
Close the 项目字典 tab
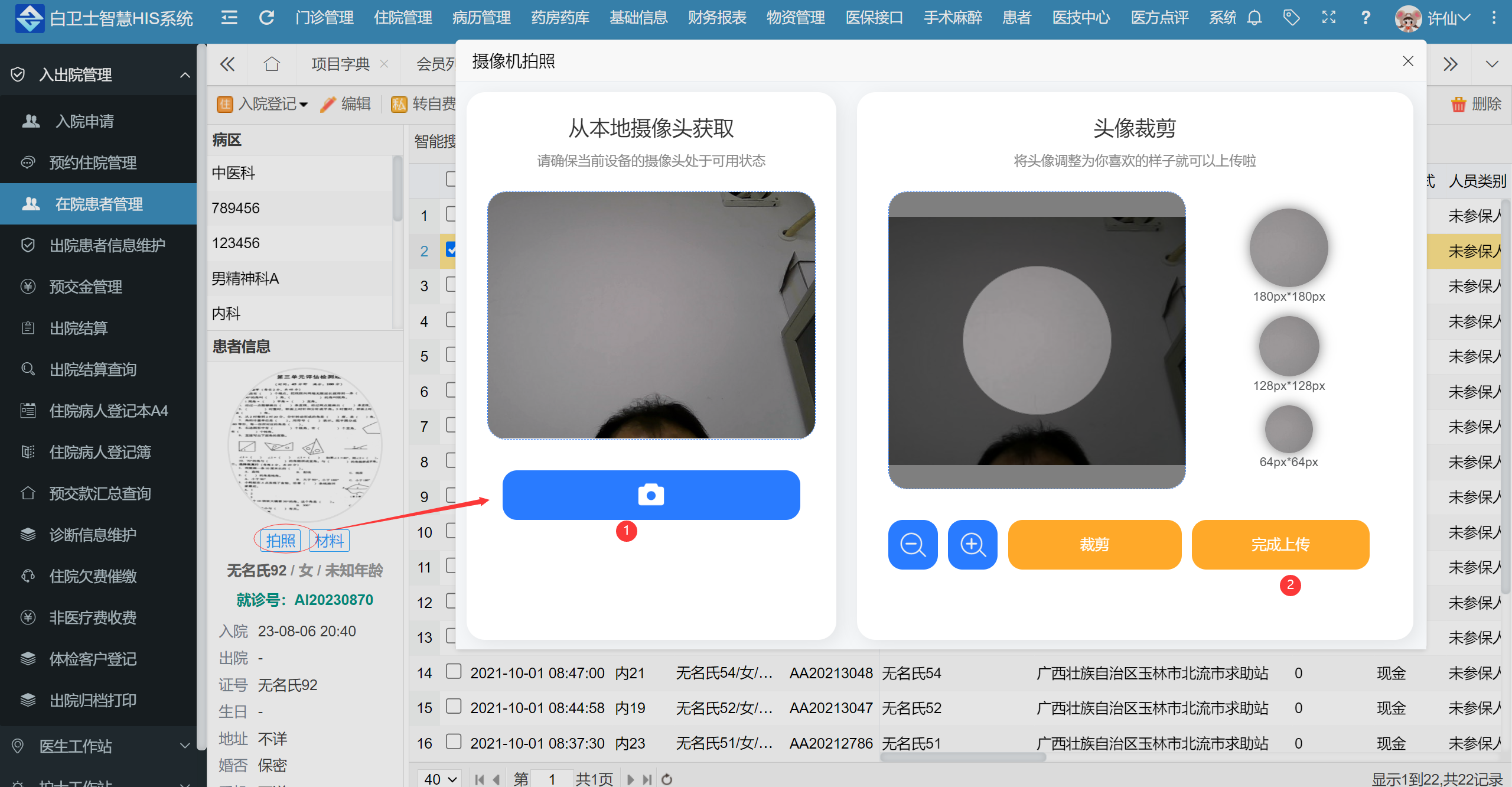click(384, 64)
